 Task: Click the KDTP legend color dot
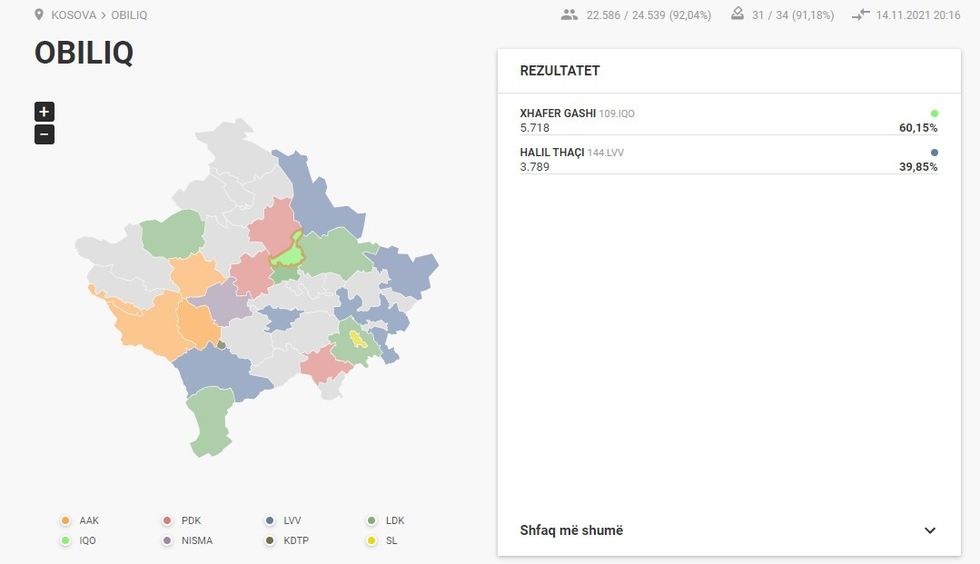pyautogui.click(x=270, y=541)
